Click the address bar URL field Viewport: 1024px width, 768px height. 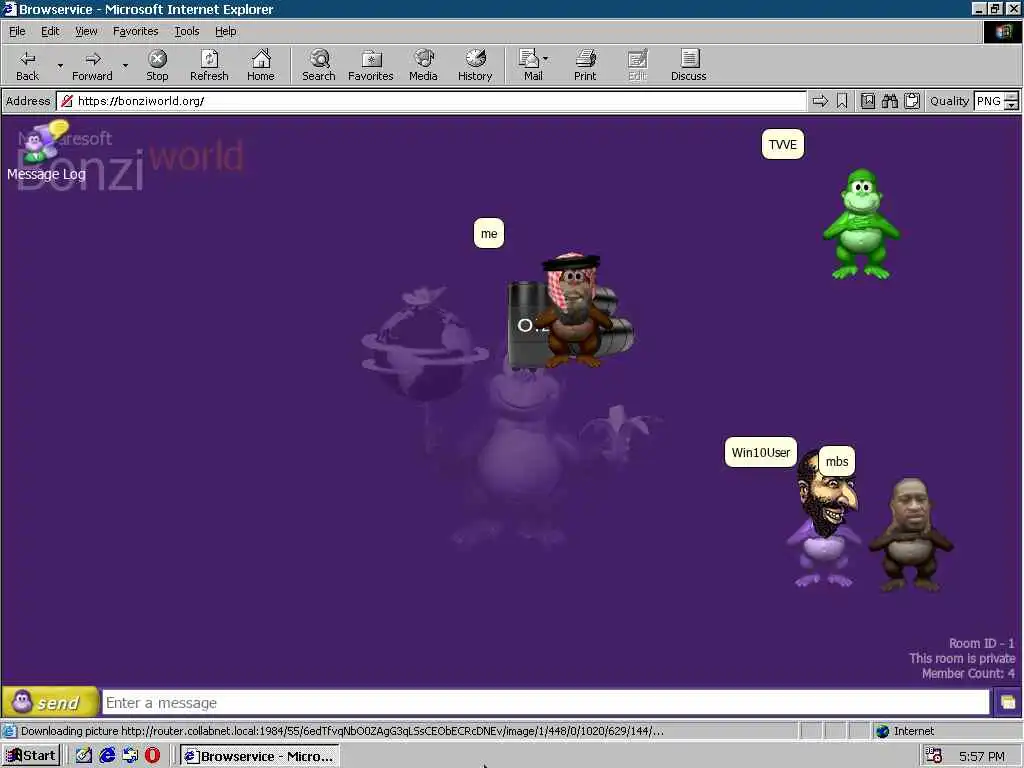click(432, 101)
